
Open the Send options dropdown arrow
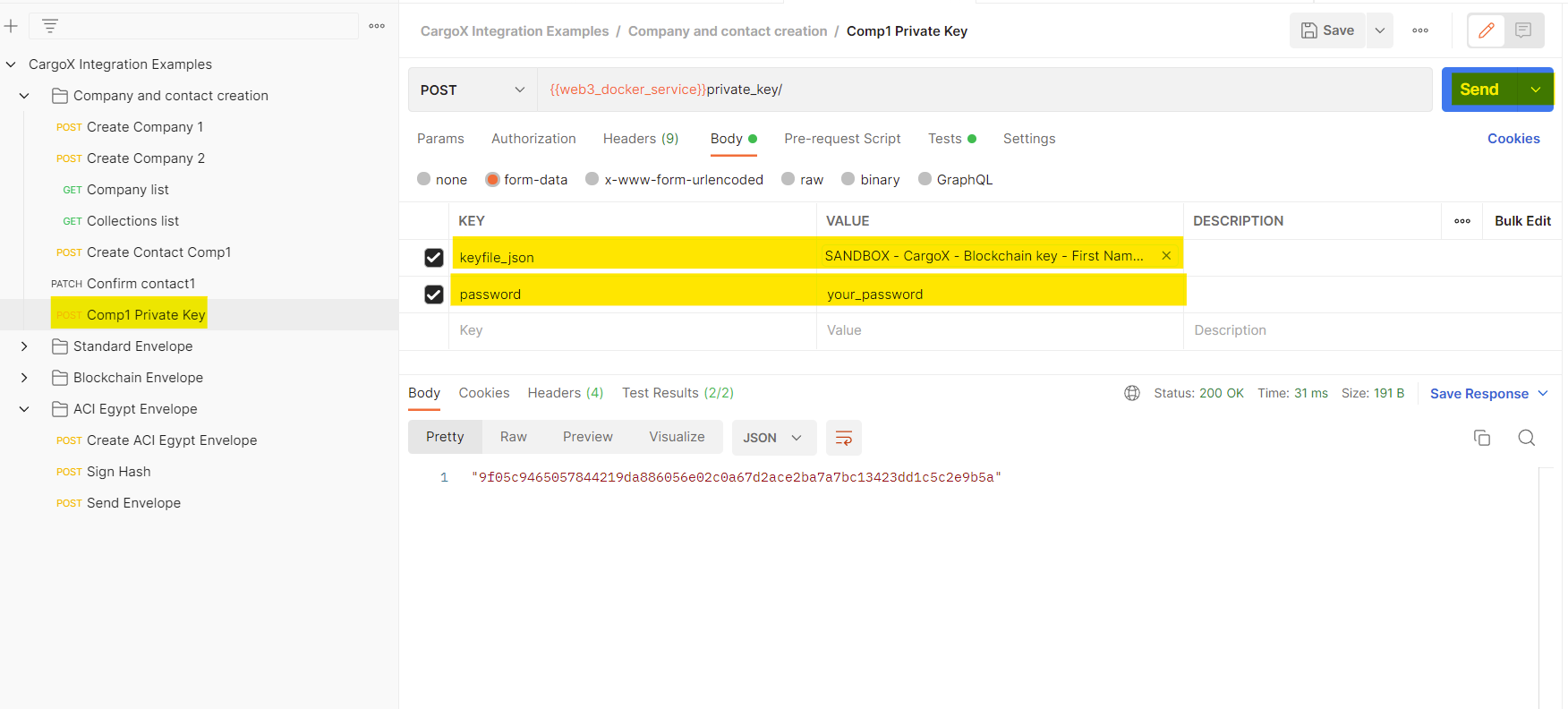tap(1536, 90)
